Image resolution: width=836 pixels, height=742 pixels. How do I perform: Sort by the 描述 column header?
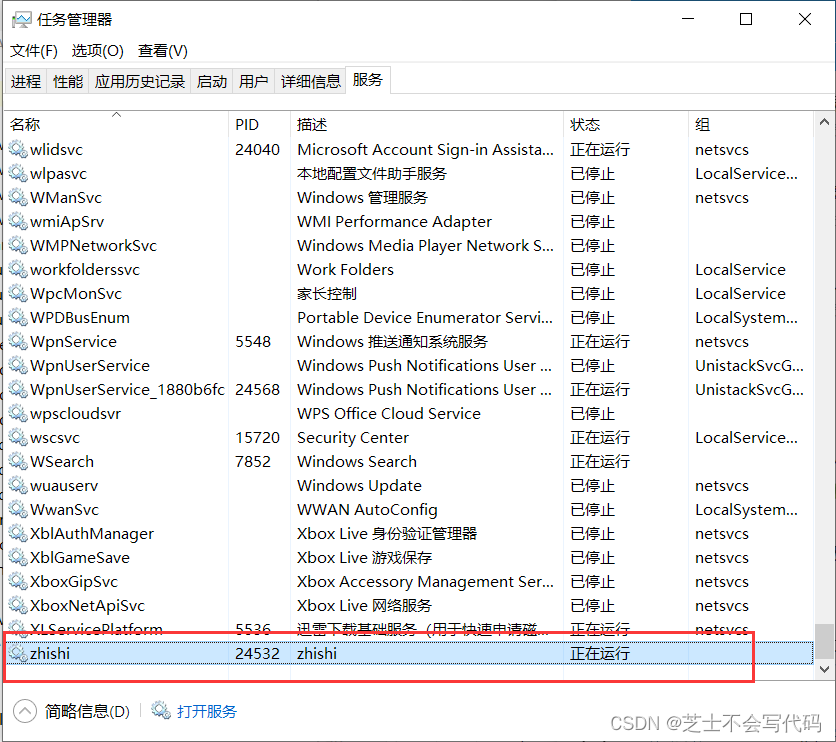click(x=427, y=124)
